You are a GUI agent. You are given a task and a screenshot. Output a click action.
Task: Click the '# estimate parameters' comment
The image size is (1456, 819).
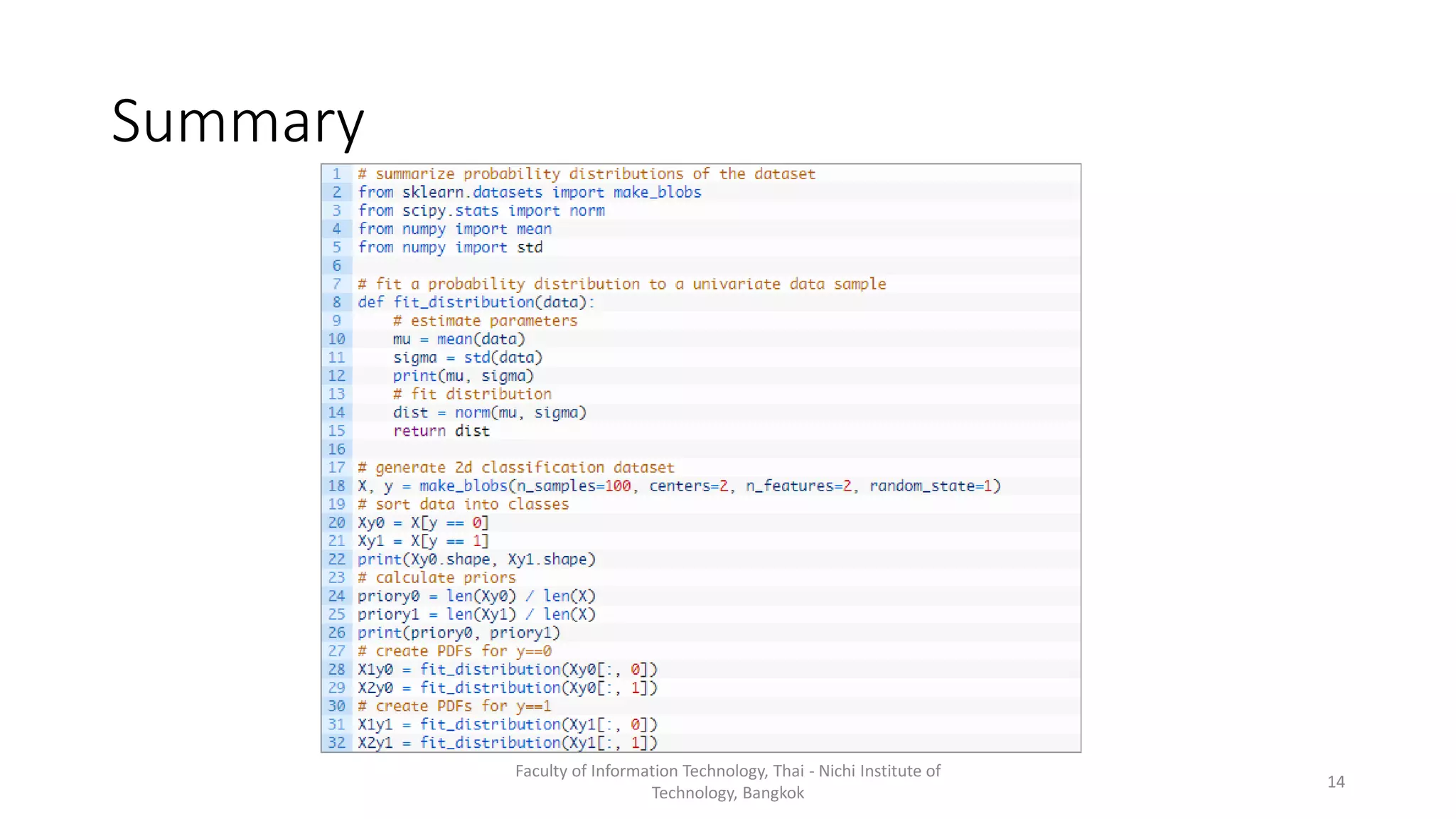(x=485, y=321)
